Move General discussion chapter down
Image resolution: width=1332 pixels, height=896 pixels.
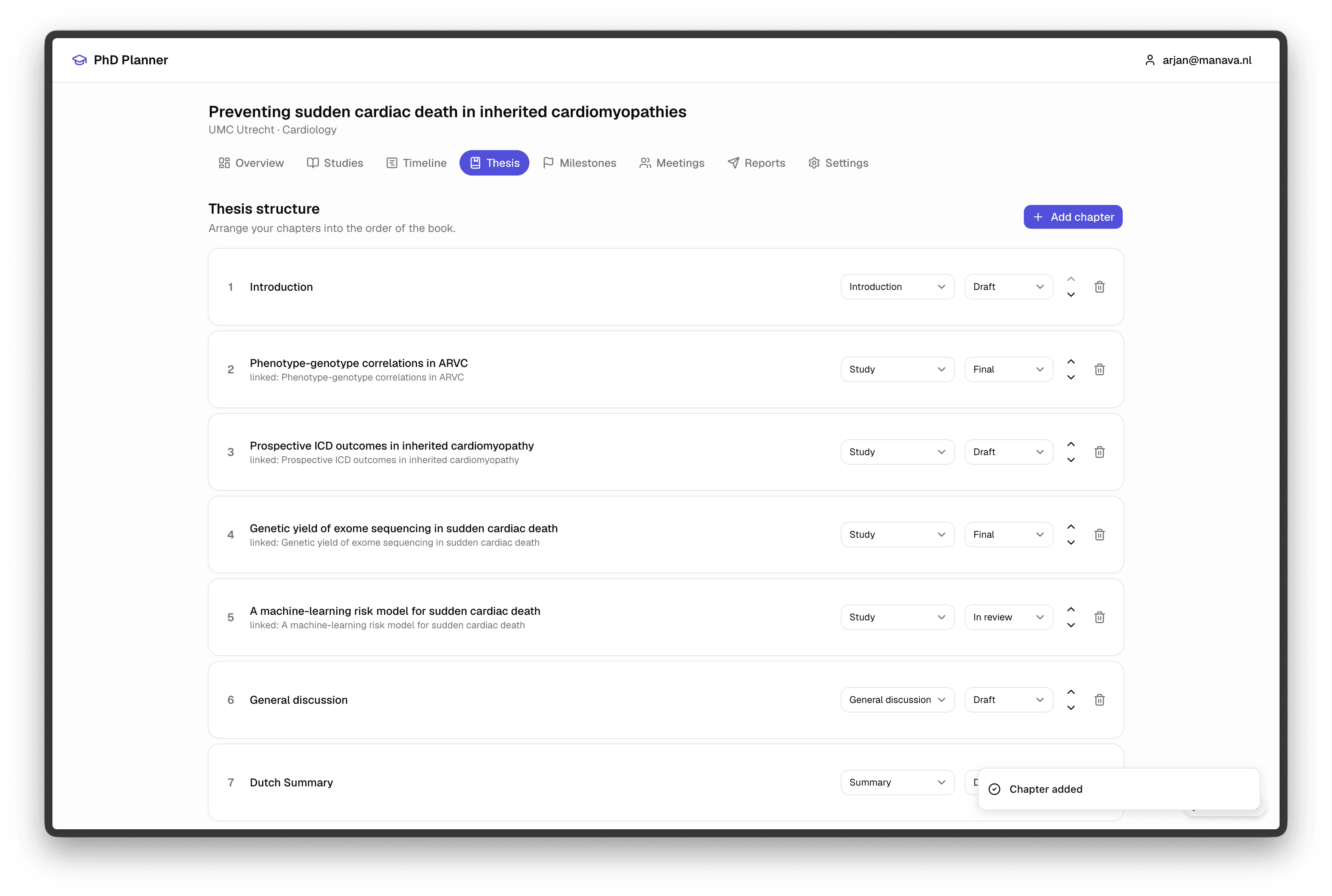(x=1071, y=708)
